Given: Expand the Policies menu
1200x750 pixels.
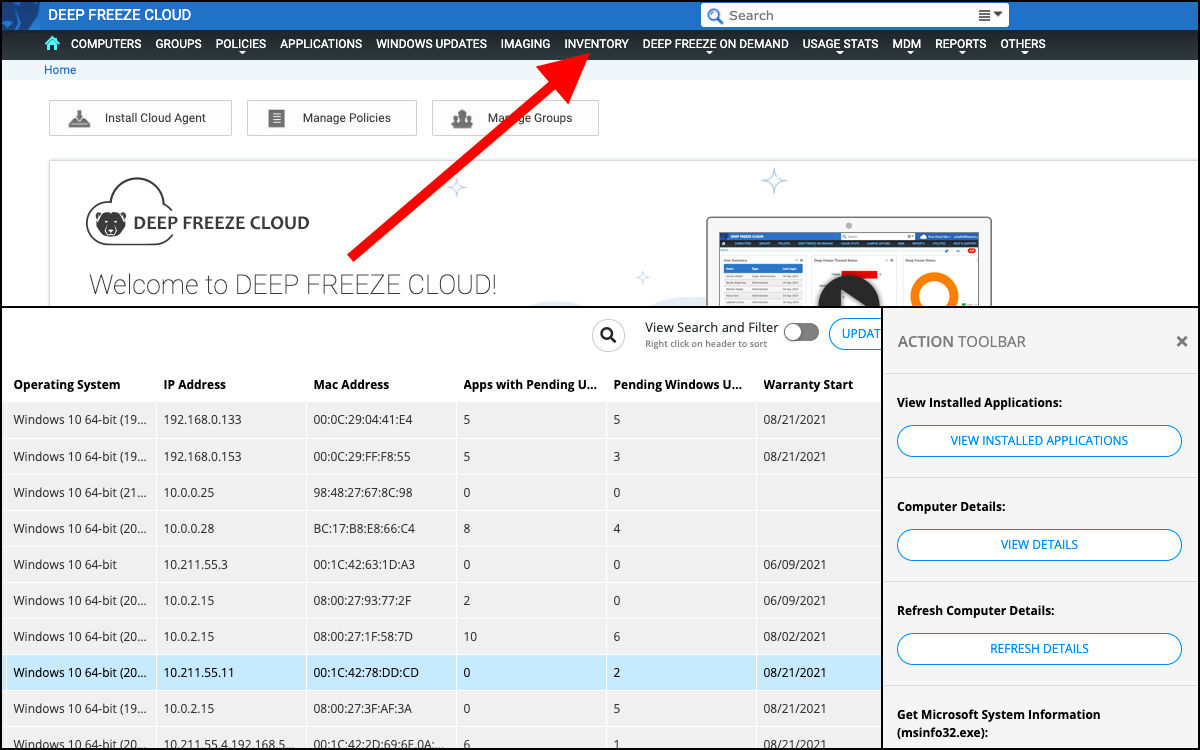Looking at the screenshot, I should point(241,44).
